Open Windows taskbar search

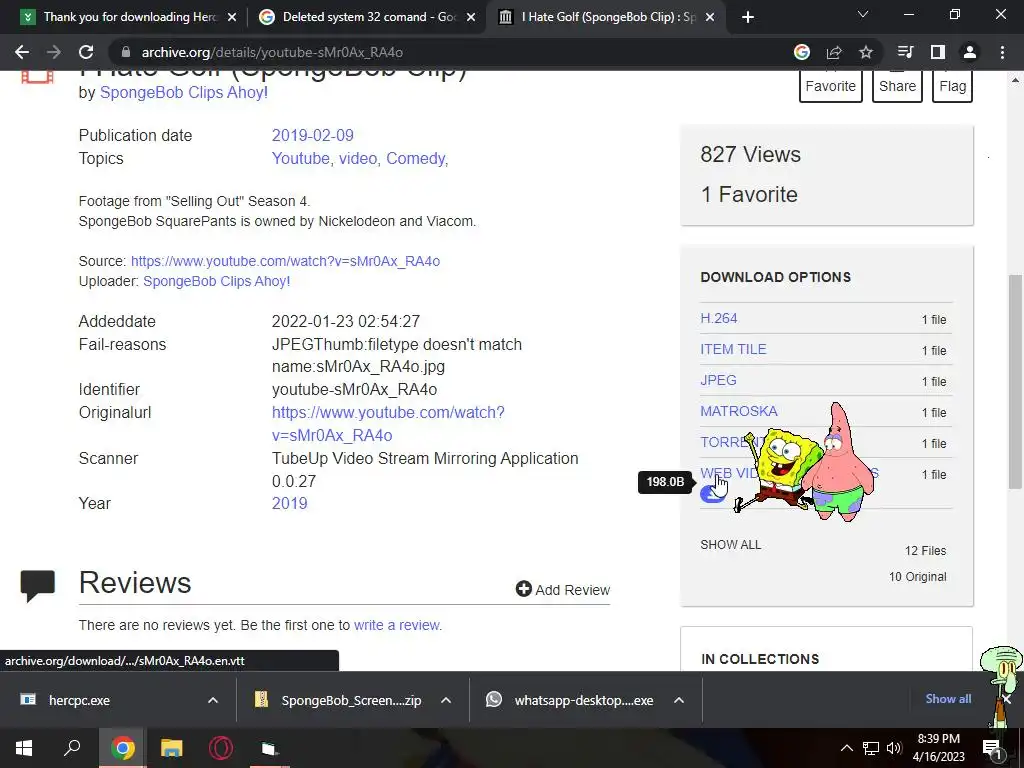coord(72,748)
